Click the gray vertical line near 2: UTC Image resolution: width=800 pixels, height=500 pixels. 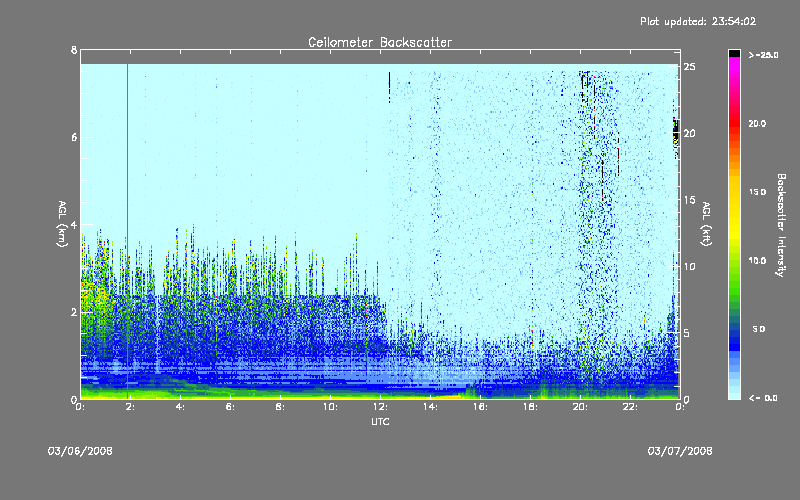pos(128,231)
